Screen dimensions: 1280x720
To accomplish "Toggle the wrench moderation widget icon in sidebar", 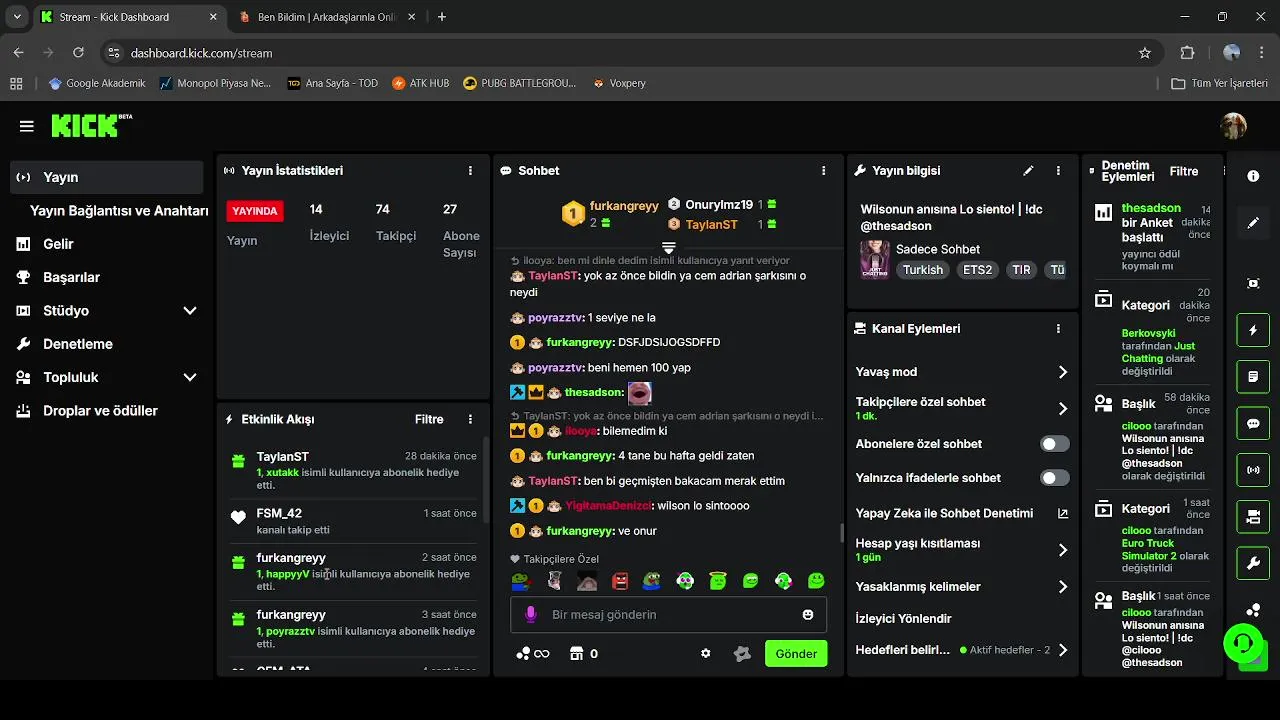I will click(1253, 563).
